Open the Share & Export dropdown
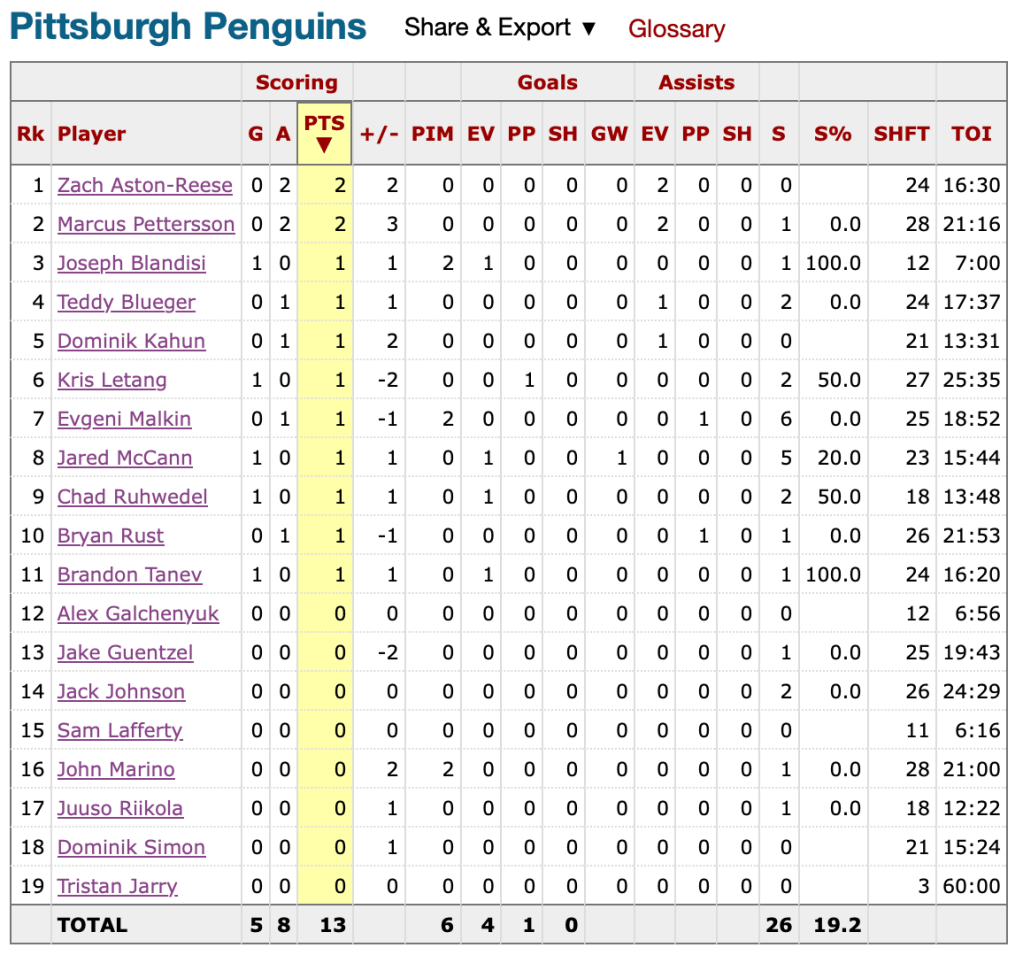 coord(500,28)
